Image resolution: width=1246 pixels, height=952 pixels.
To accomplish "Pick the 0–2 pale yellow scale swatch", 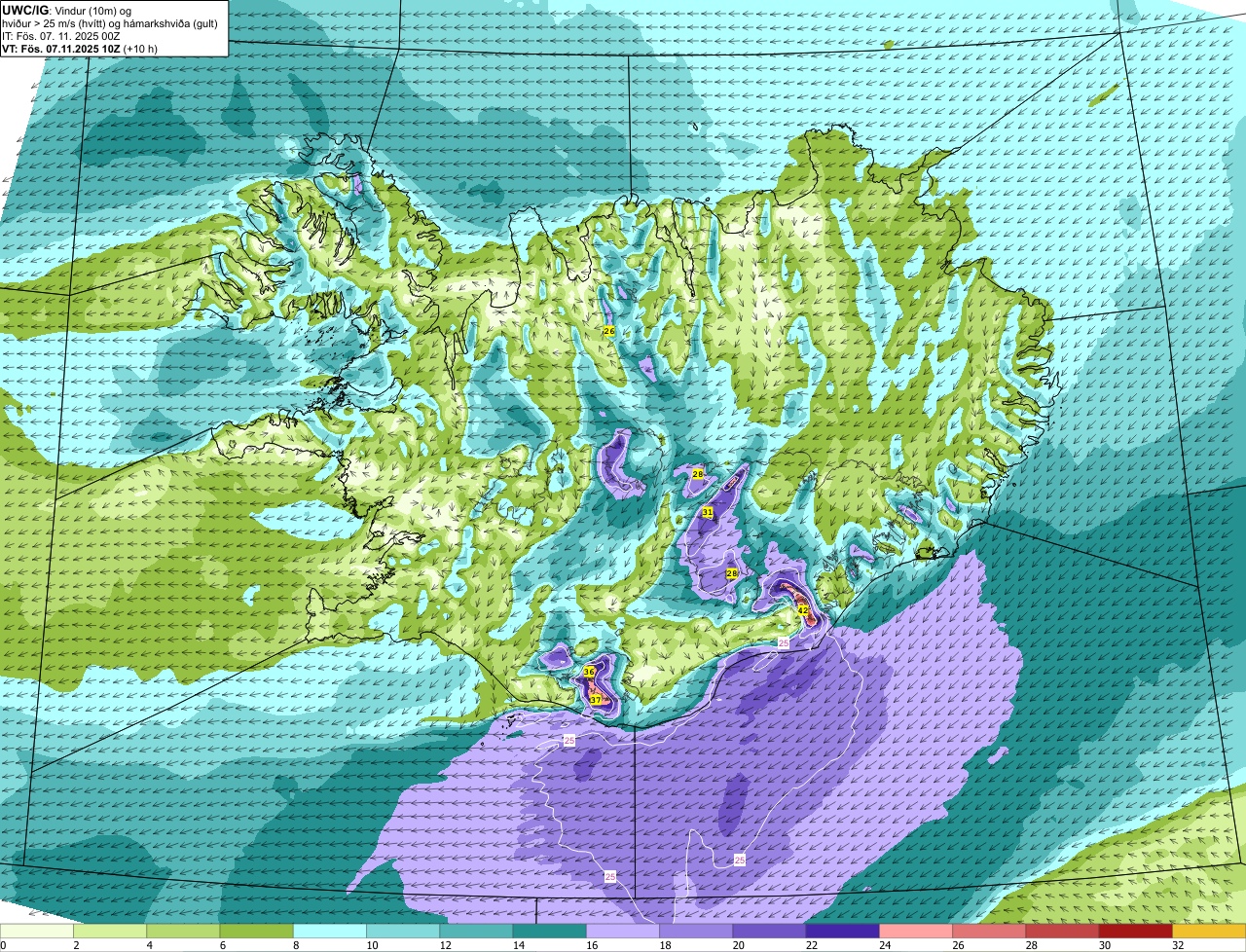I will point(36,931).
